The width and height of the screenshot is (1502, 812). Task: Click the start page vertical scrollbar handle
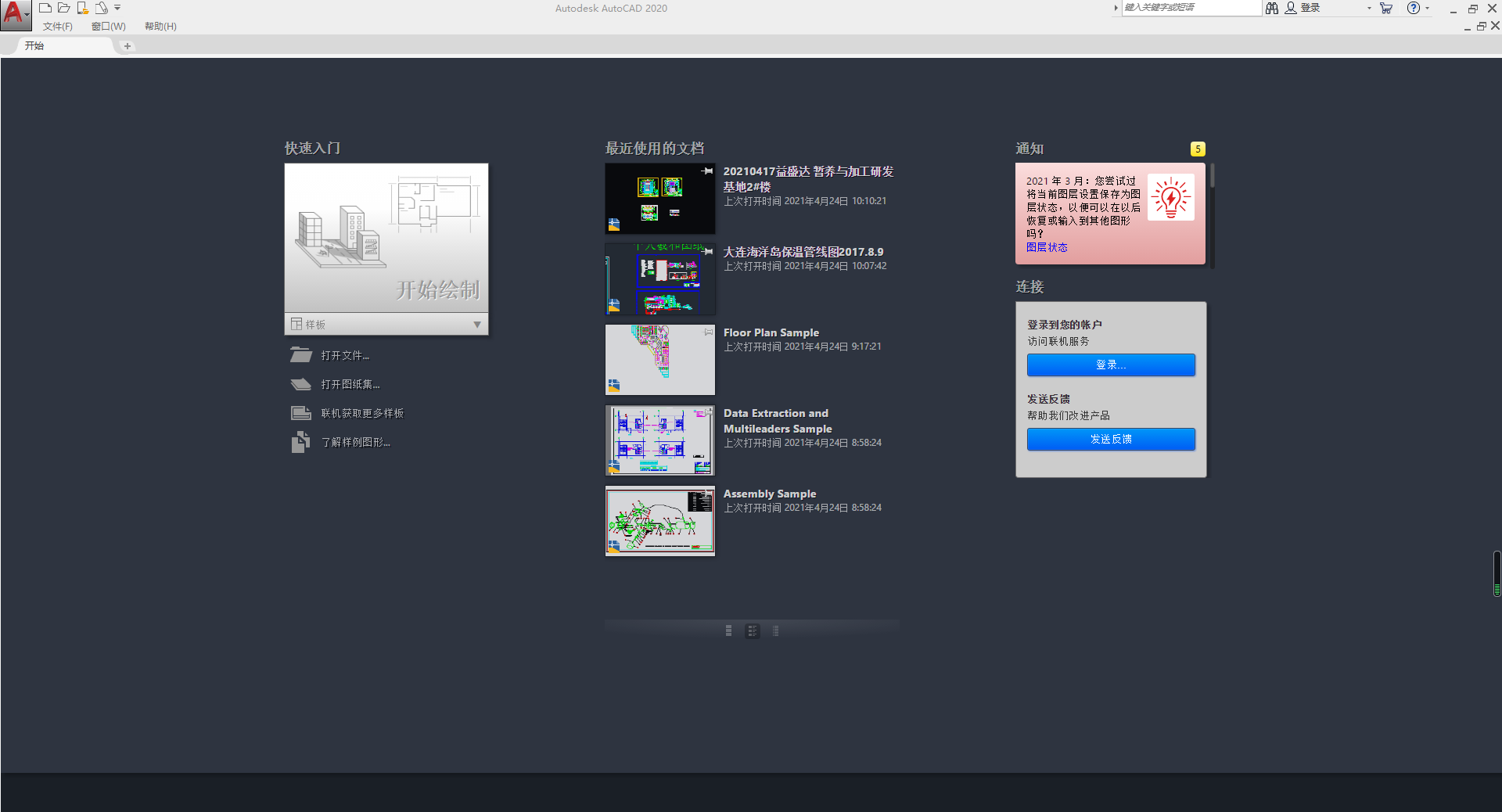pyautogui.click(x=1497, y=573)
